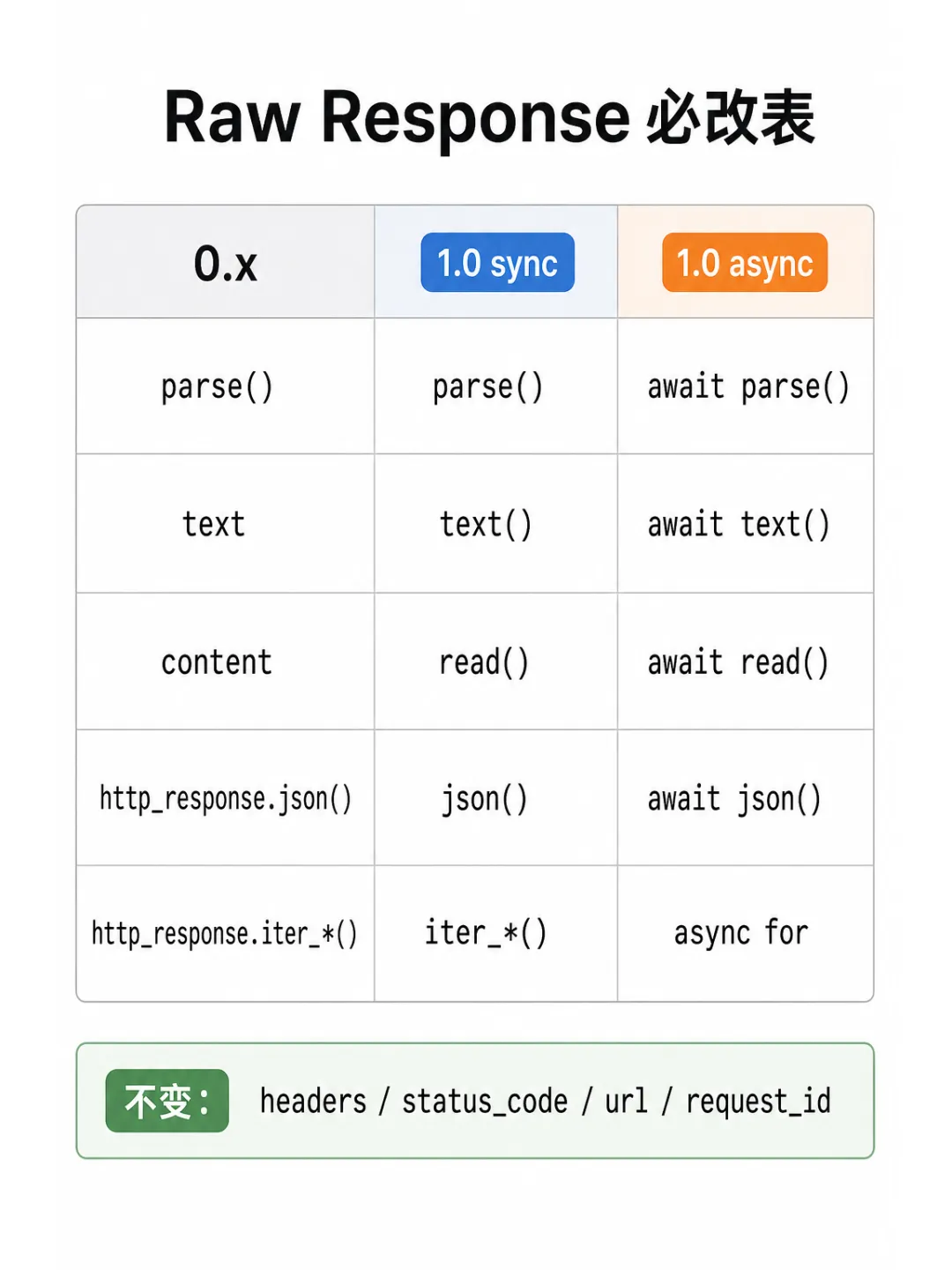Click the headers / status_code text

point(414,1101)
